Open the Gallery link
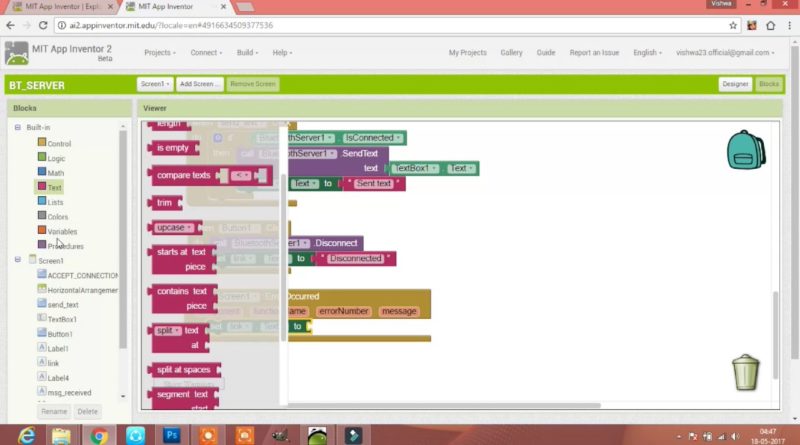Viewport: 800px width, 445px height. [x=511, y=53]
